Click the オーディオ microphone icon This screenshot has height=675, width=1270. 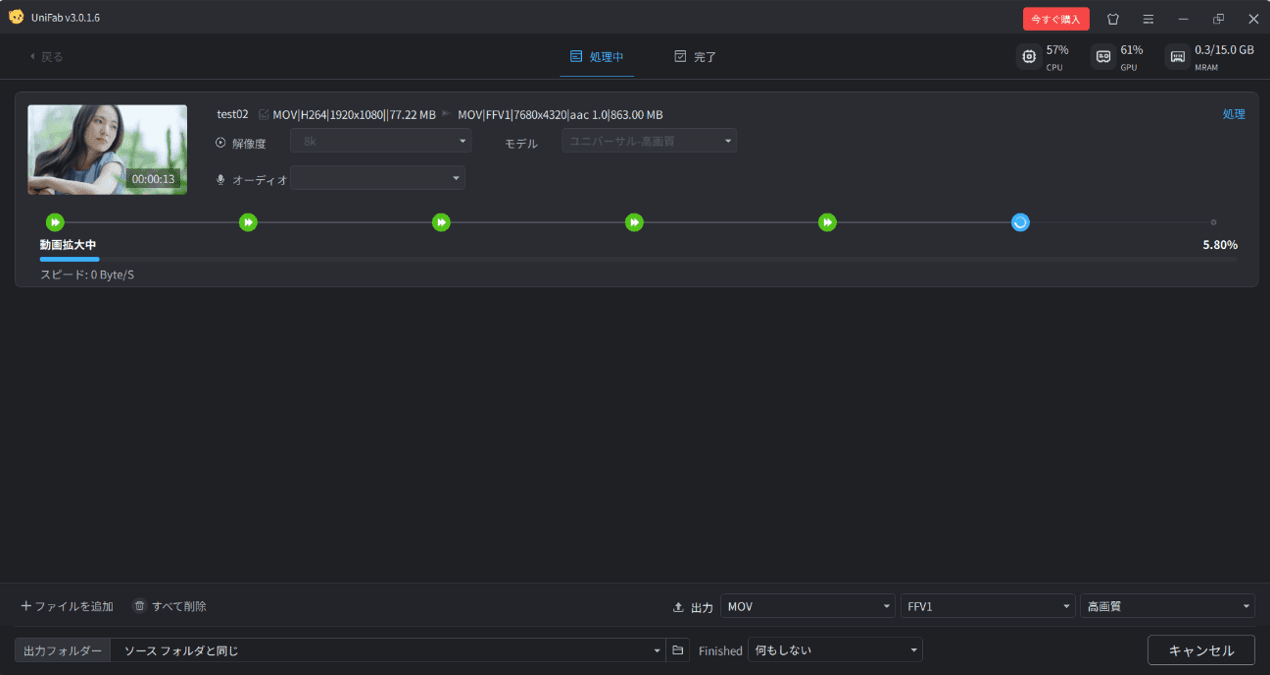[221, 179]
